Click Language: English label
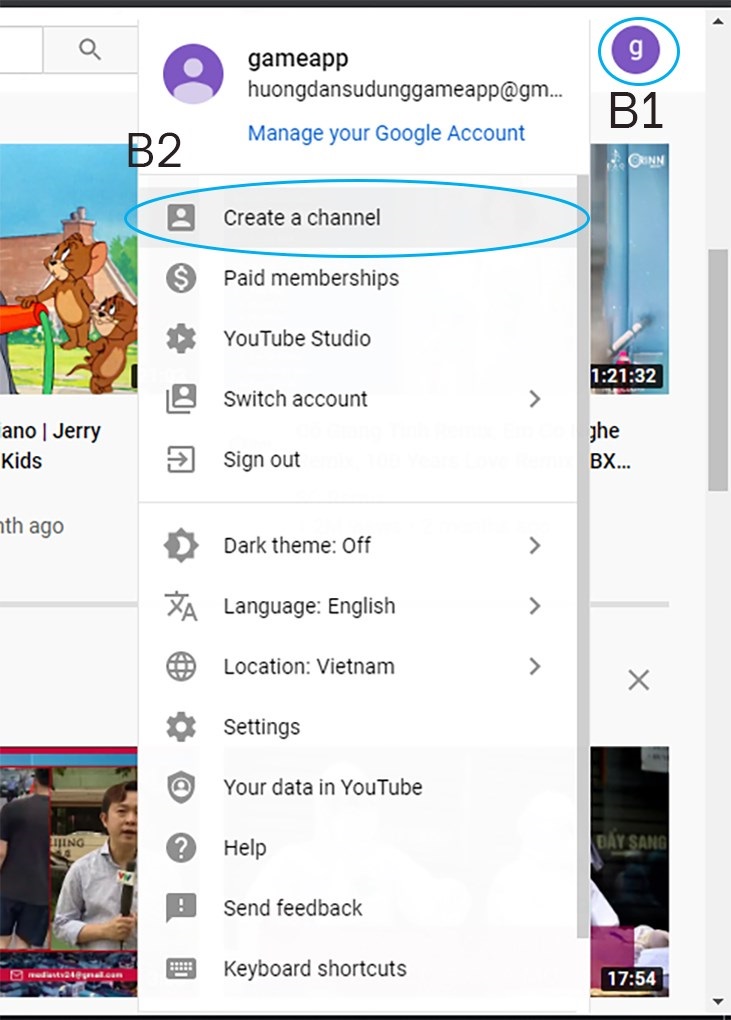Viewport: 731px width, 1020px height. (x=310, y=606)
